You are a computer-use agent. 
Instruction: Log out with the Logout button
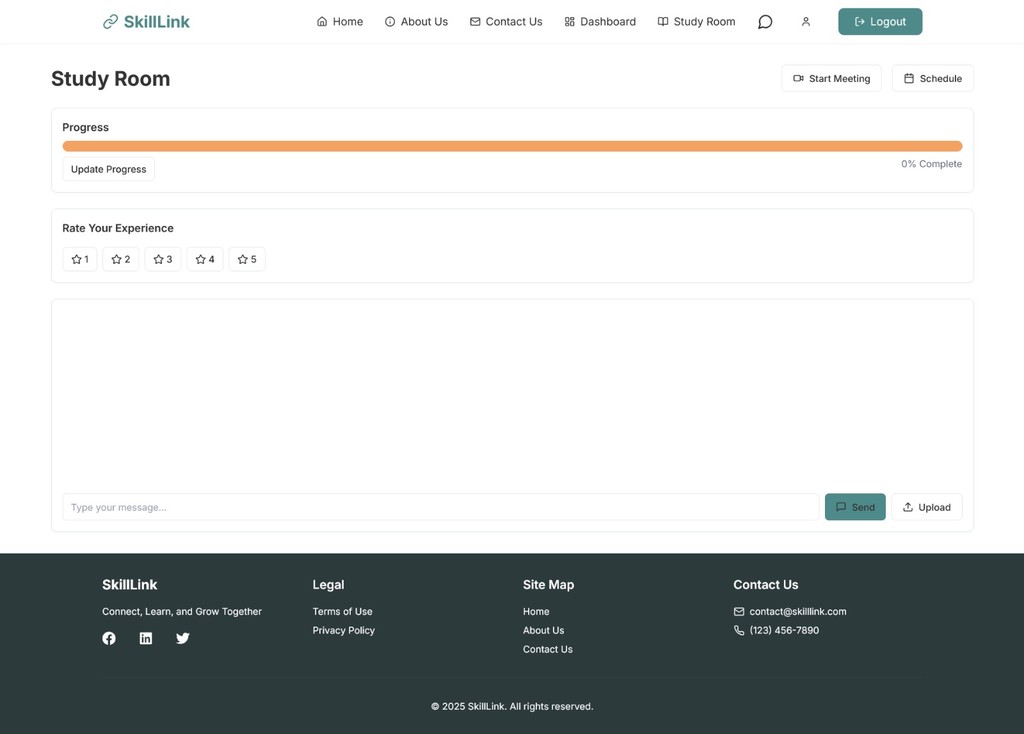880,22
